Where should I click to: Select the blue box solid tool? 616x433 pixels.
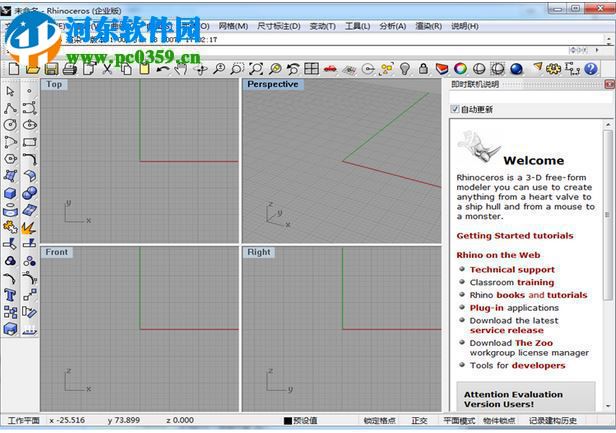[10, 193]
